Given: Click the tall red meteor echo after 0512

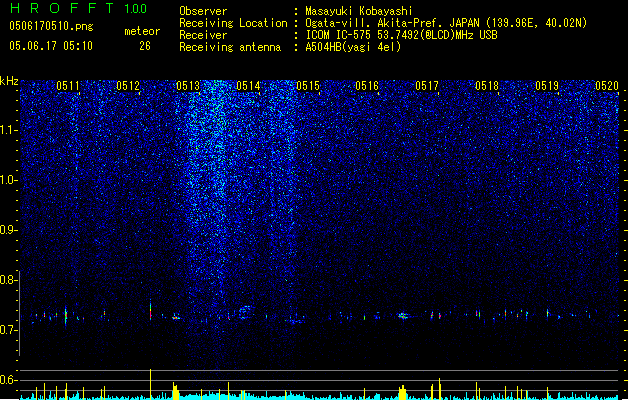Looking at the screenshot, I should click(150, 310).
